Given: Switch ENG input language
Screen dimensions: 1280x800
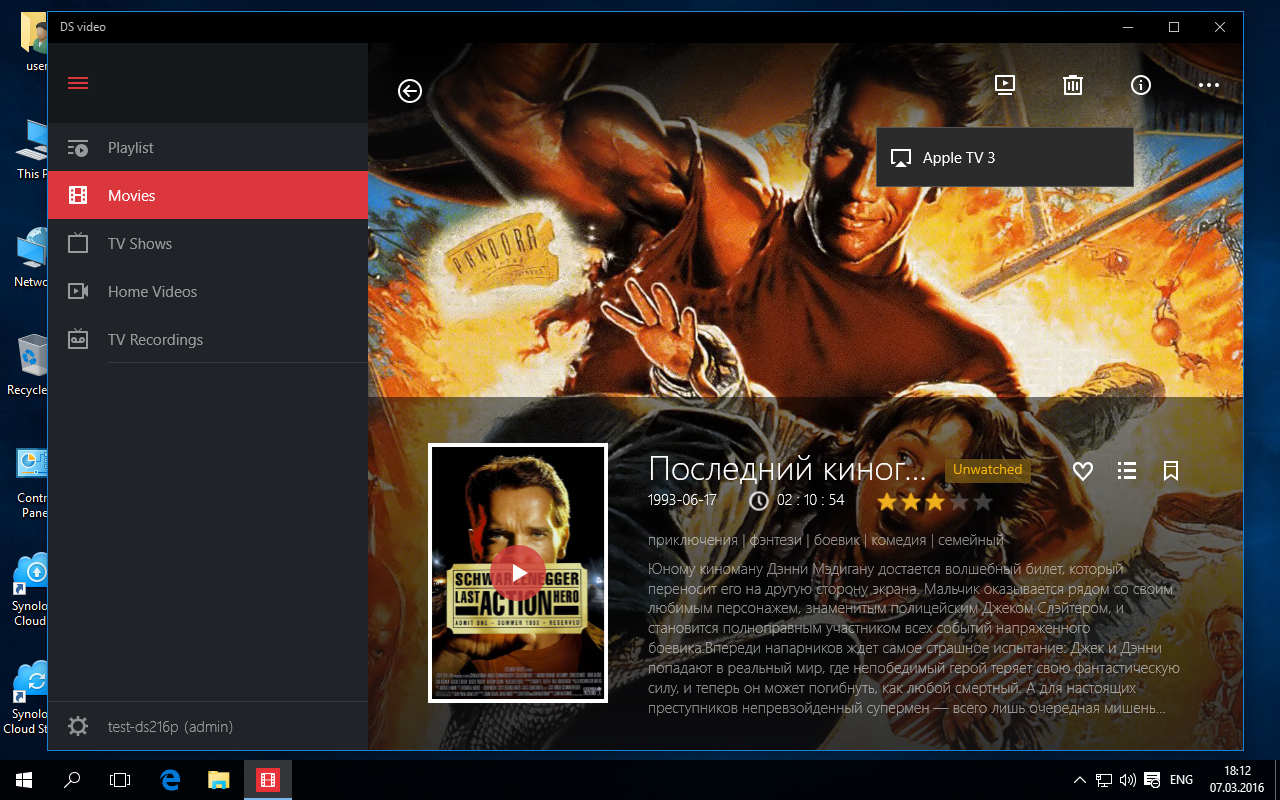Looking at the screenshot, I should pos(1181,780).
